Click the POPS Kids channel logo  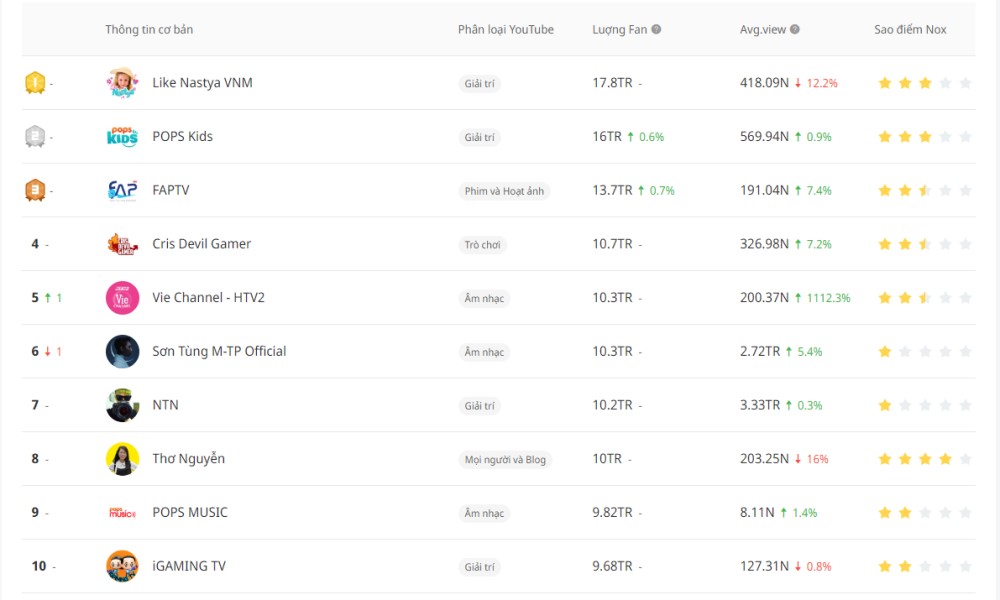tap(122, 137)
